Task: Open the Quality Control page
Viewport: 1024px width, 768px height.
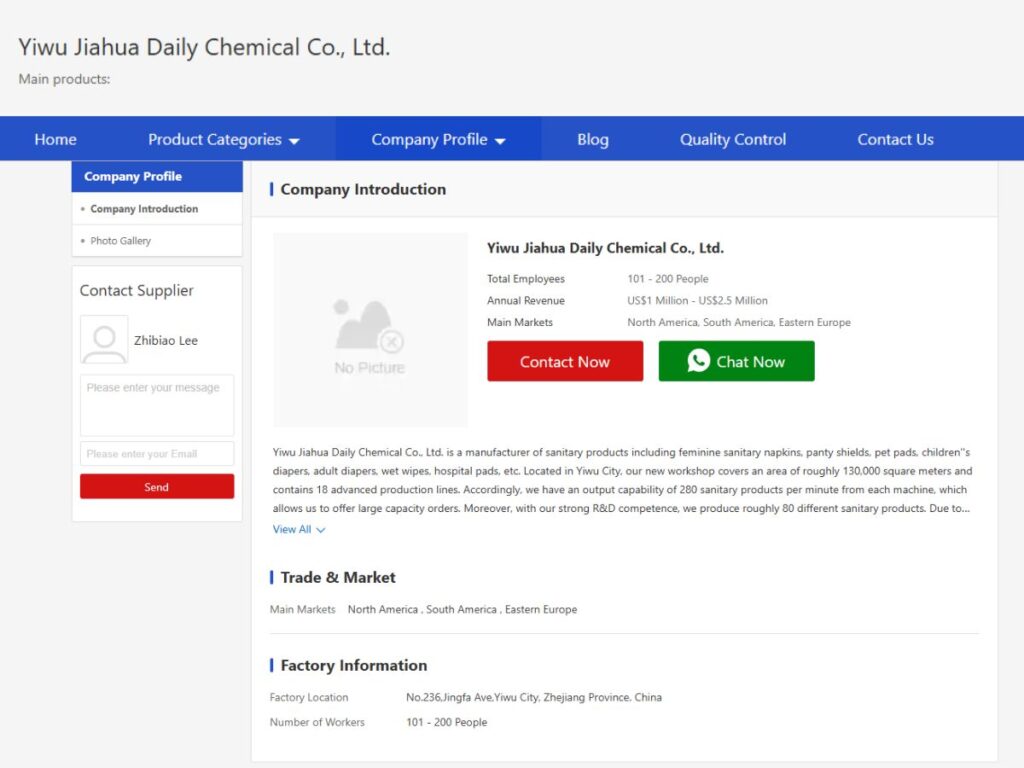Action: point(733,139)
